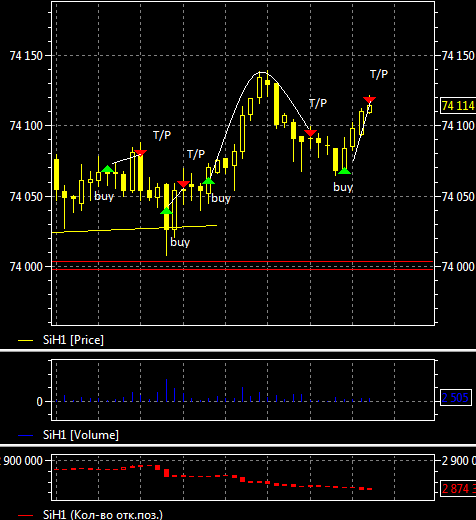Select the leftmost 'buy' text label
The height and width of the screenshot is (520, 476).
[104, 196]
